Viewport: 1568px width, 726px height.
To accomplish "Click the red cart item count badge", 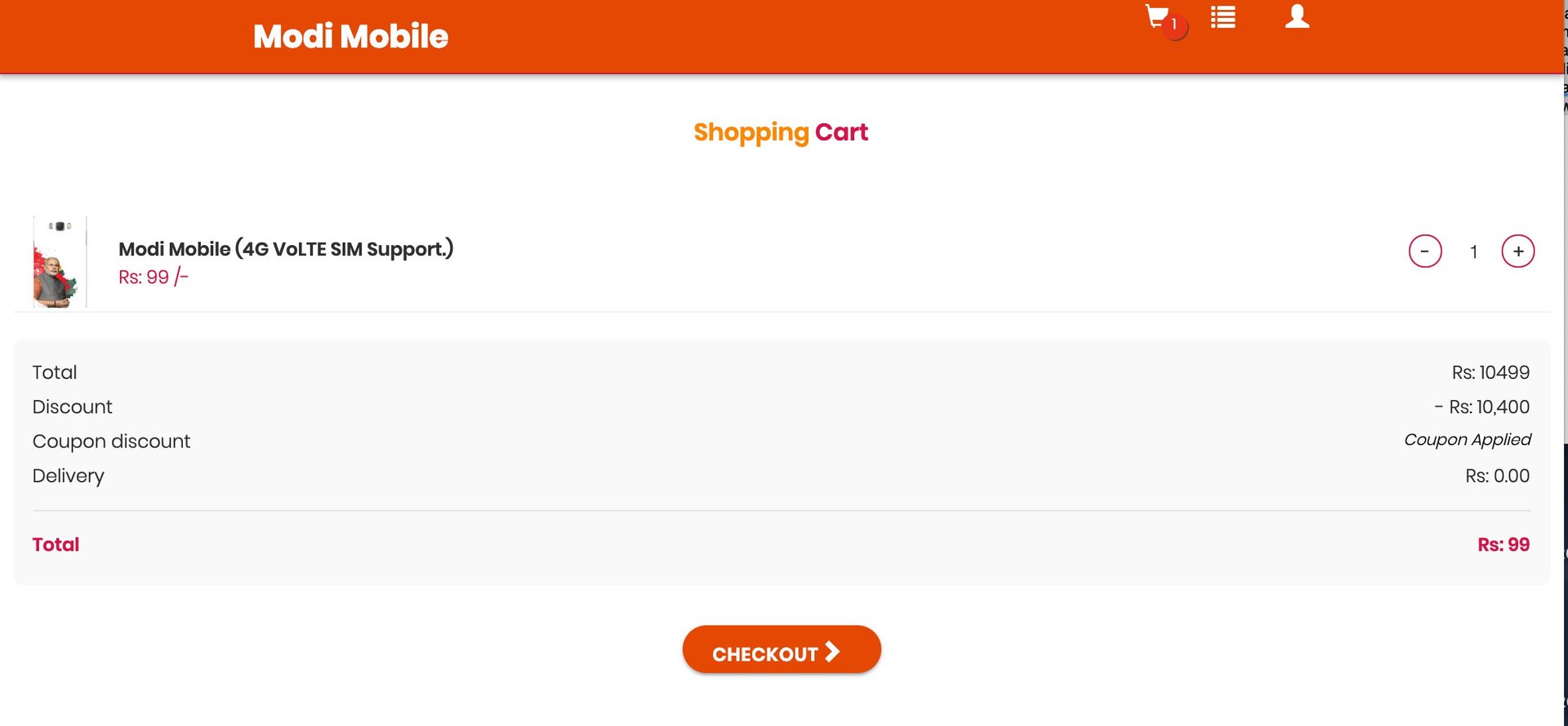I will 1174,25.
